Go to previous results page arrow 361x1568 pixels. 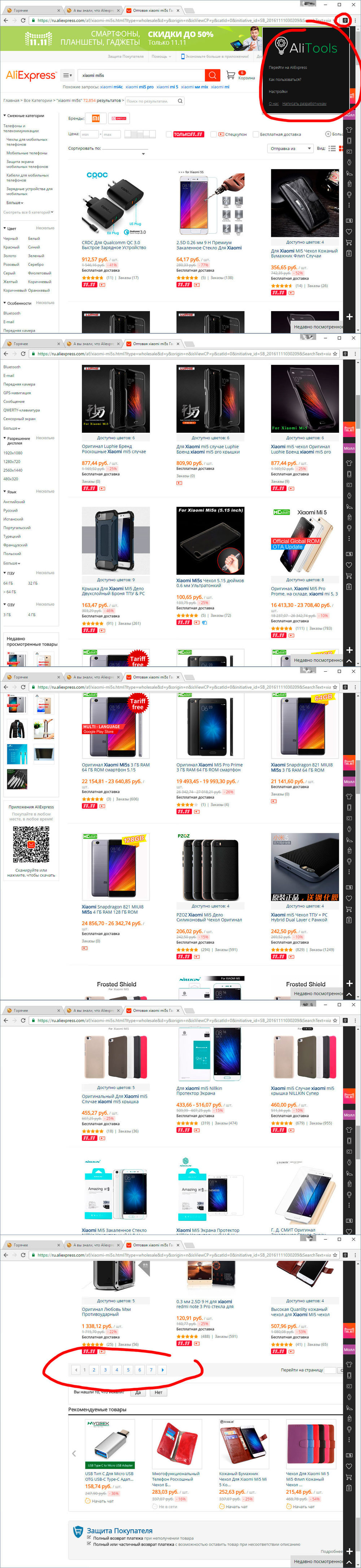[75, 1370]
